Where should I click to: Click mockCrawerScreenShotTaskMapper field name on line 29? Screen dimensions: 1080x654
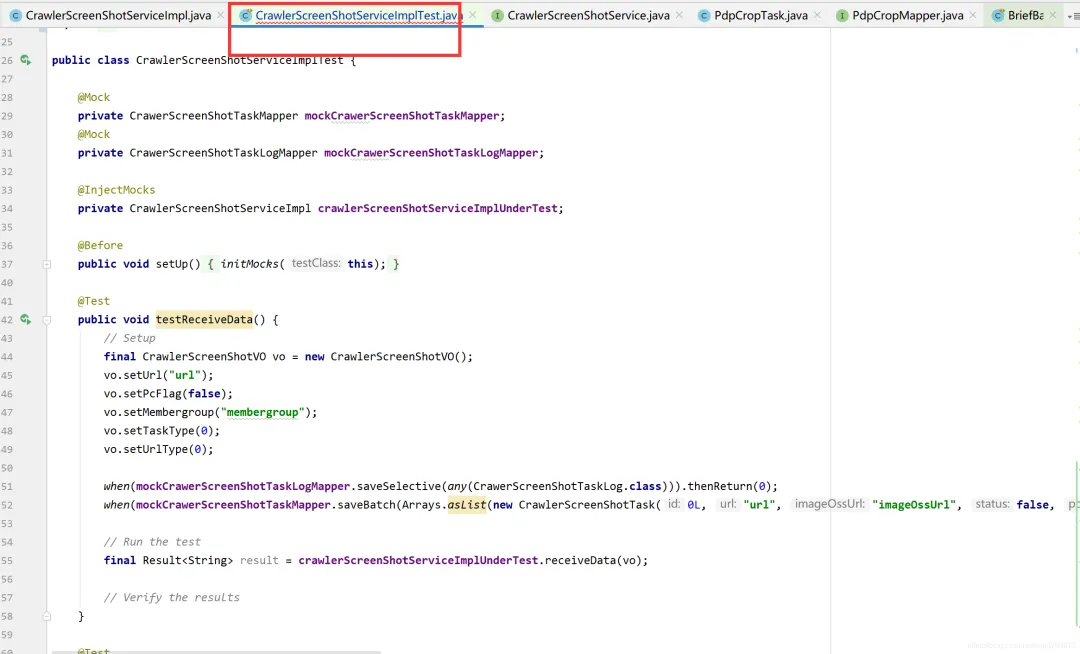coord(402,116)
